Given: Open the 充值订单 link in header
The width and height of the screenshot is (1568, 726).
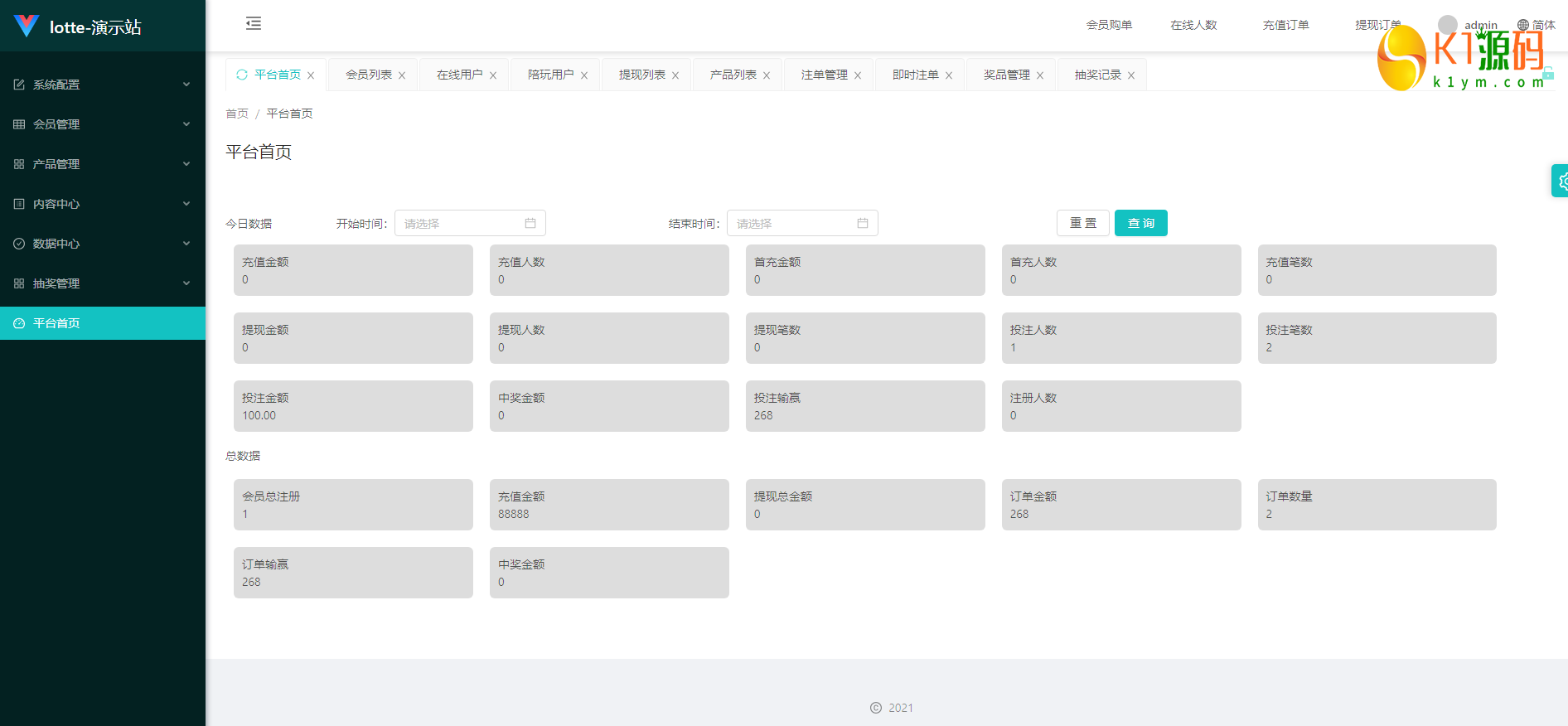Looking at the screenshot, I should [1285, 25].
